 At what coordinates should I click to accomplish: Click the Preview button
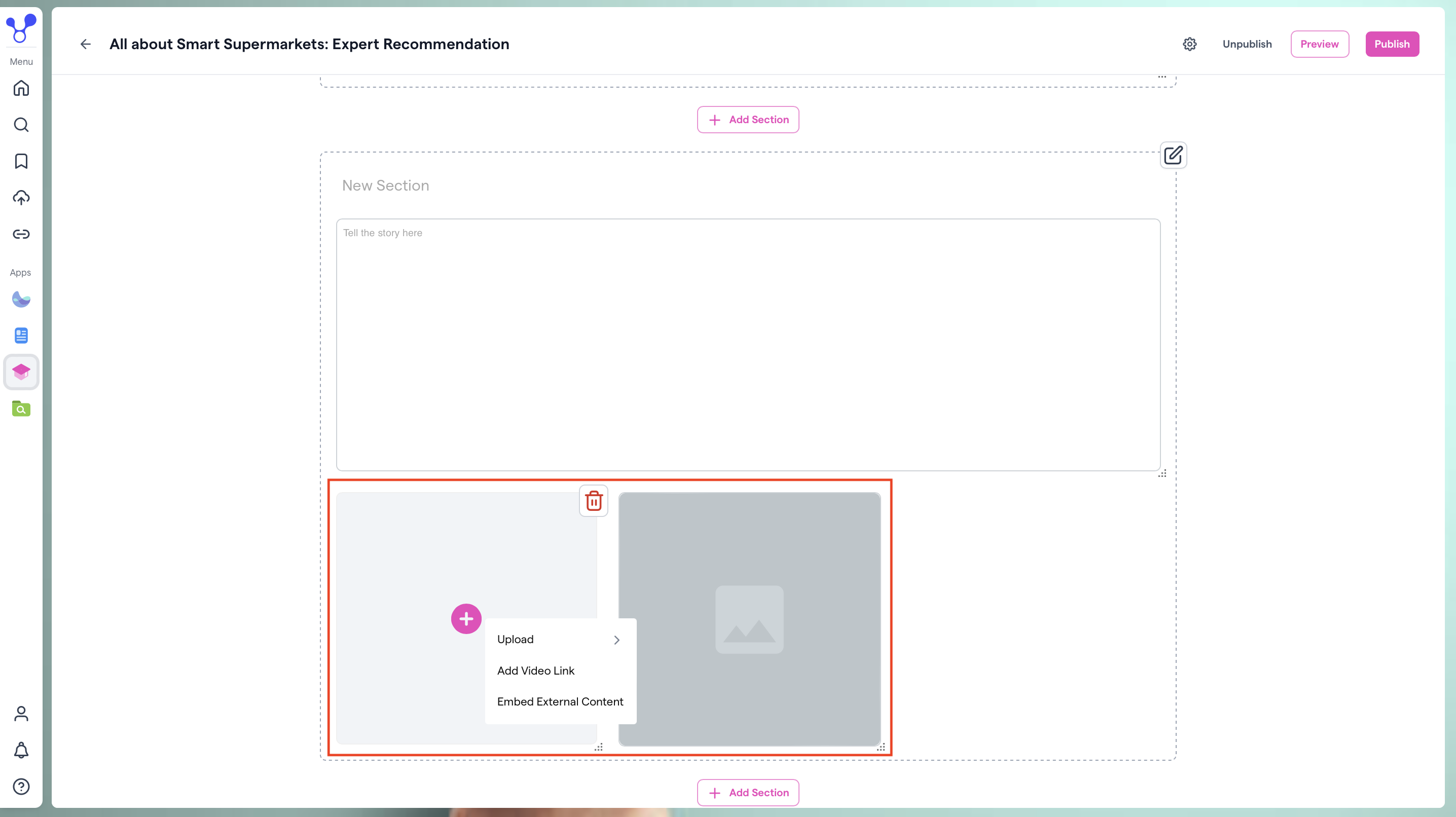[x=1319, y=44]
